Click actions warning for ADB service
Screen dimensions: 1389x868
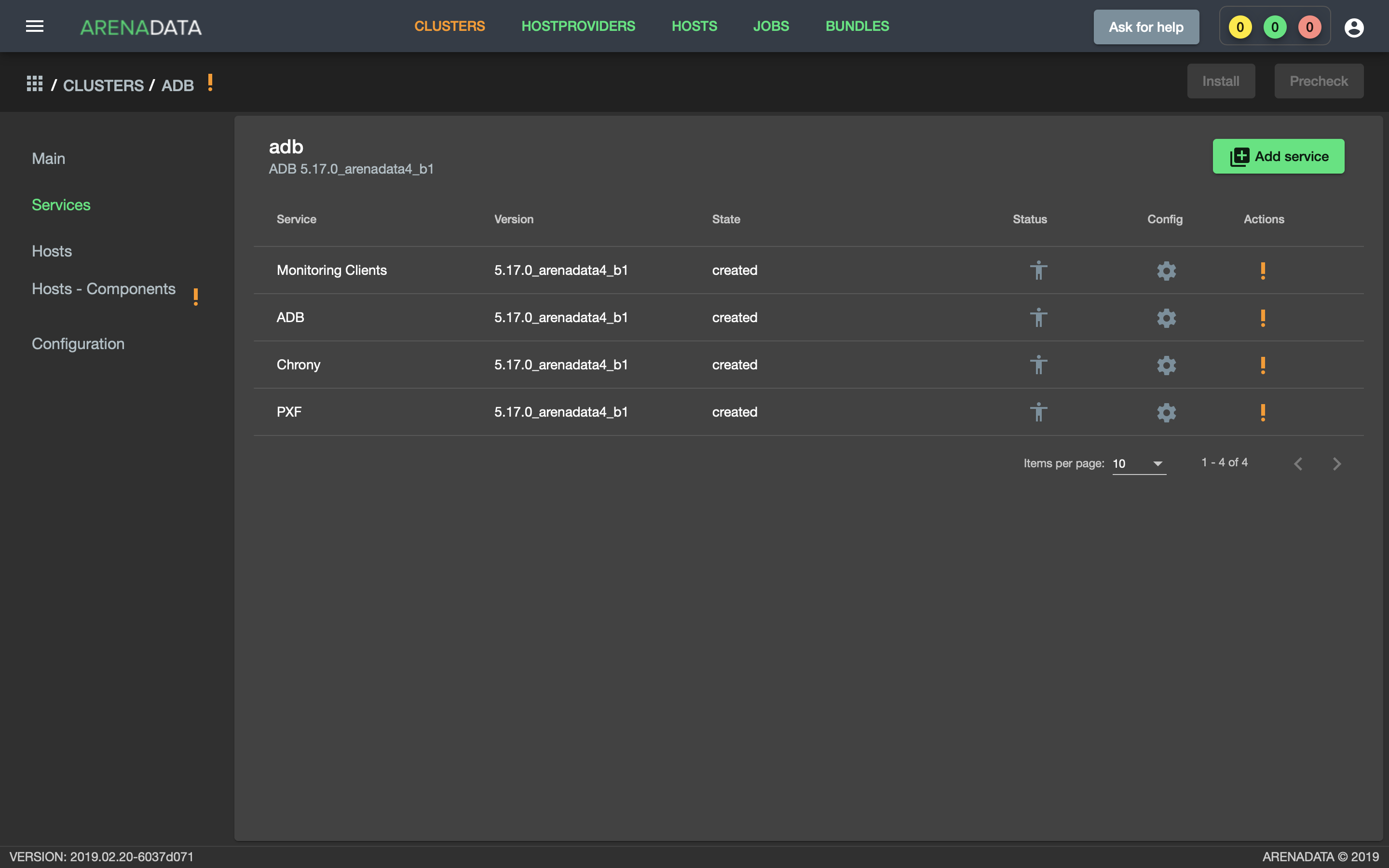(1263, 317)
